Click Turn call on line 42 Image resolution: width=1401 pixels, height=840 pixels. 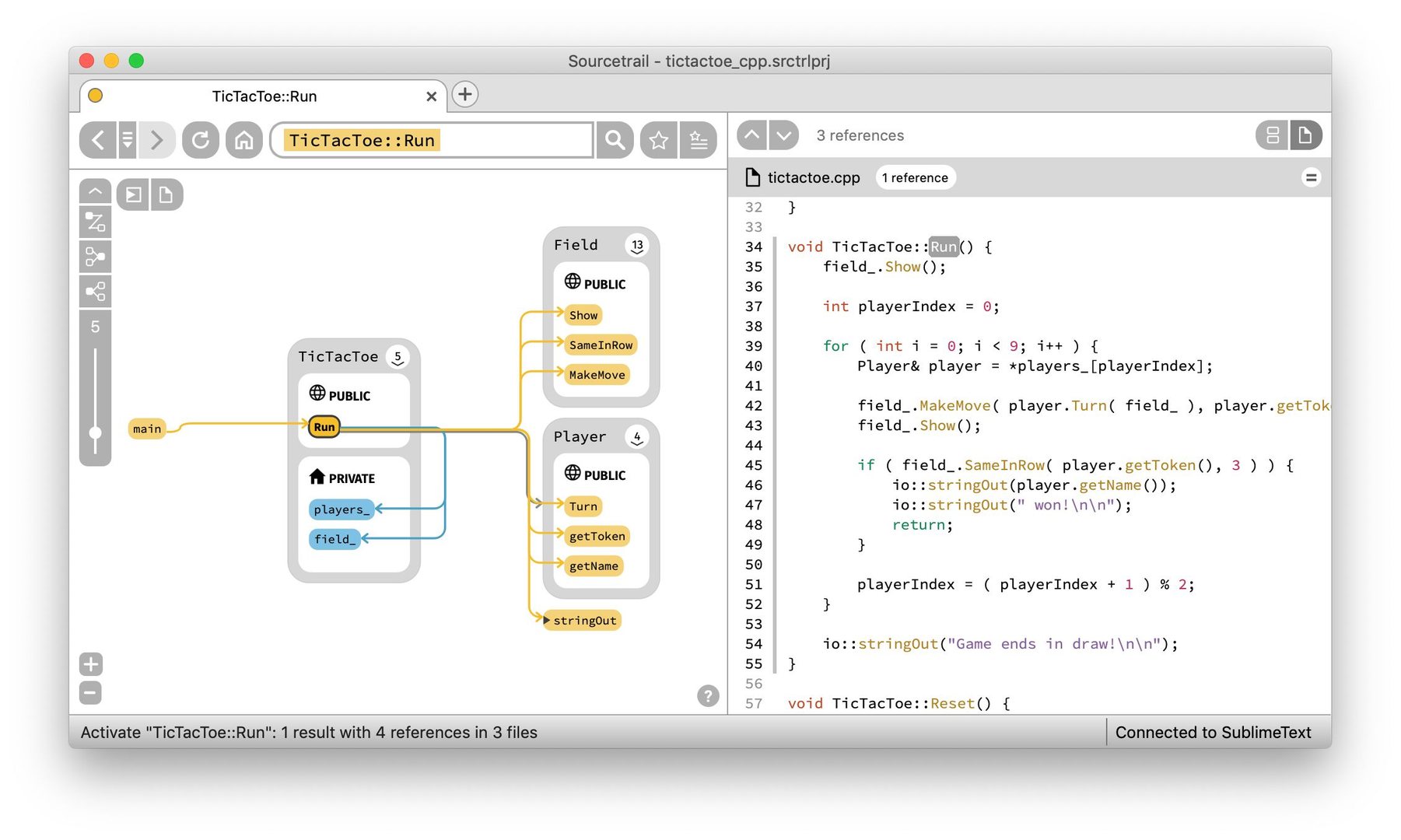(1089, 405)
